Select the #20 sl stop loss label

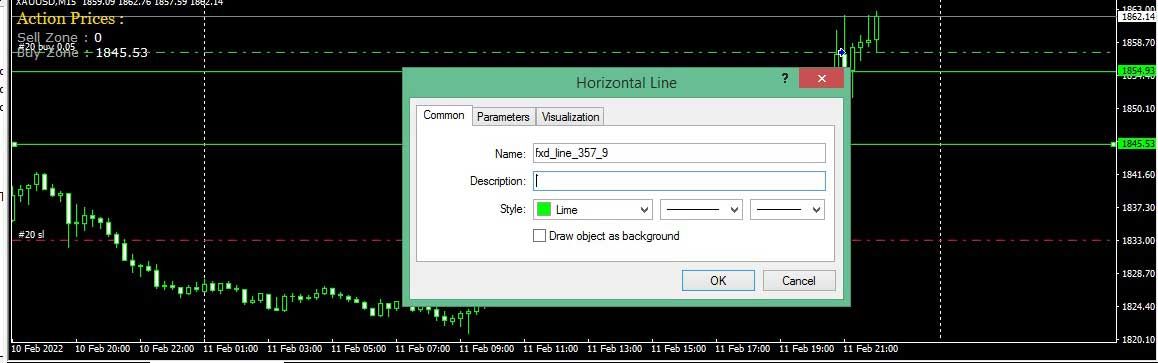[31, 235]
